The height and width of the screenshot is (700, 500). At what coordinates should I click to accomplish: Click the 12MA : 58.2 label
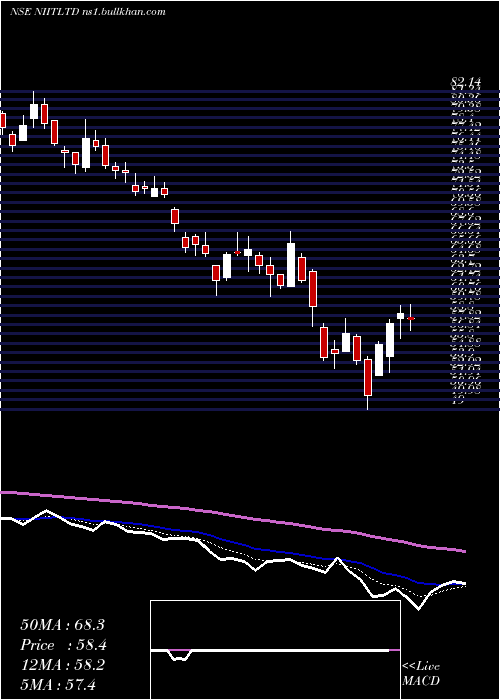[62, 665]
